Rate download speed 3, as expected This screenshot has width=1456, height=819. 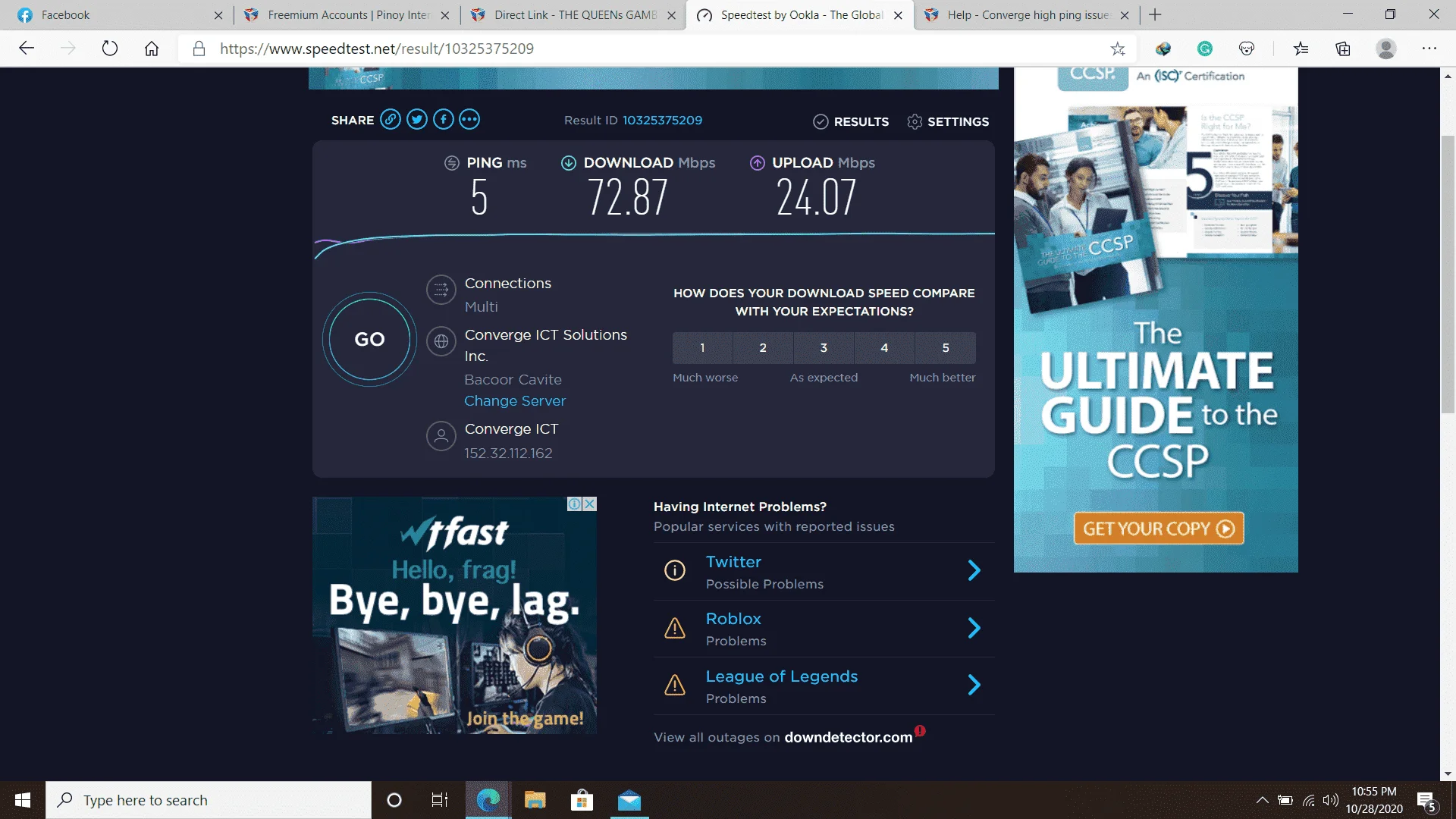tap(824, 347)
